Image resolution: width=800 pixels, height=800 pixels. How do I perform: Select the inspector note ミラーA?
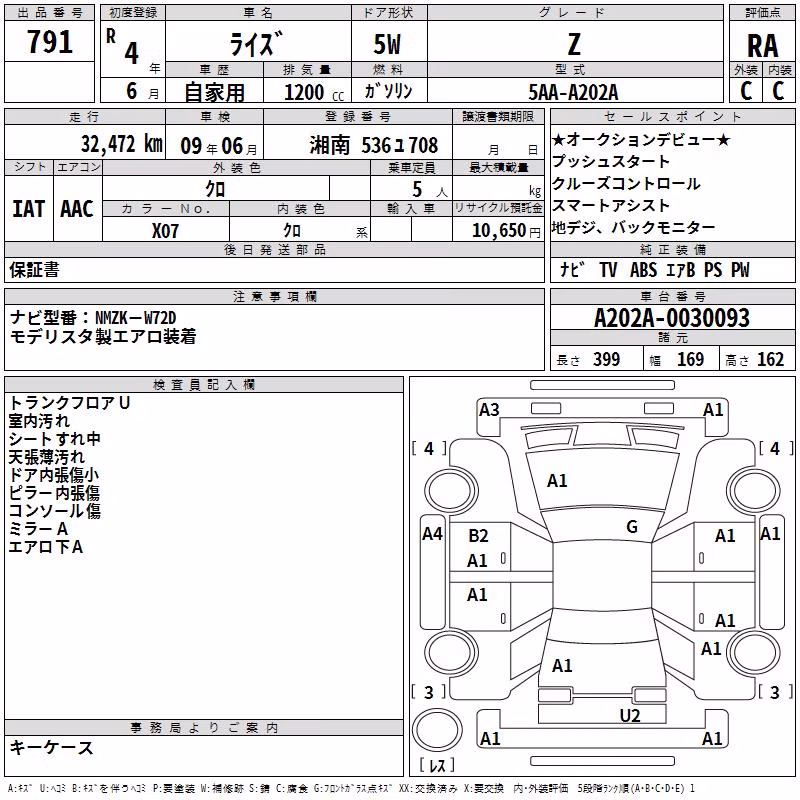pyautogui.click(x=38, y=529)
